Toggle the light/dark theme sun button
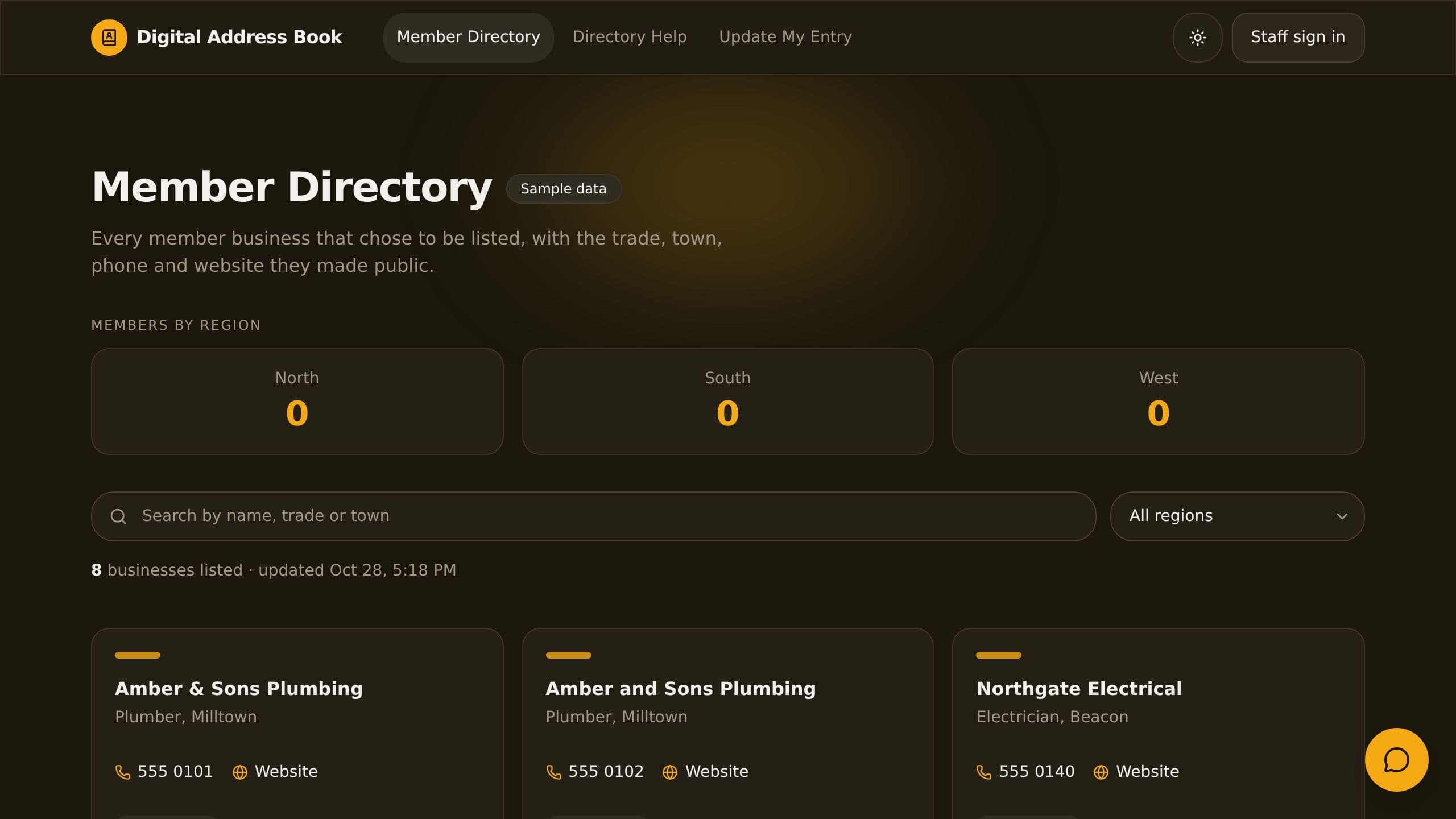 coord(1197,38)
